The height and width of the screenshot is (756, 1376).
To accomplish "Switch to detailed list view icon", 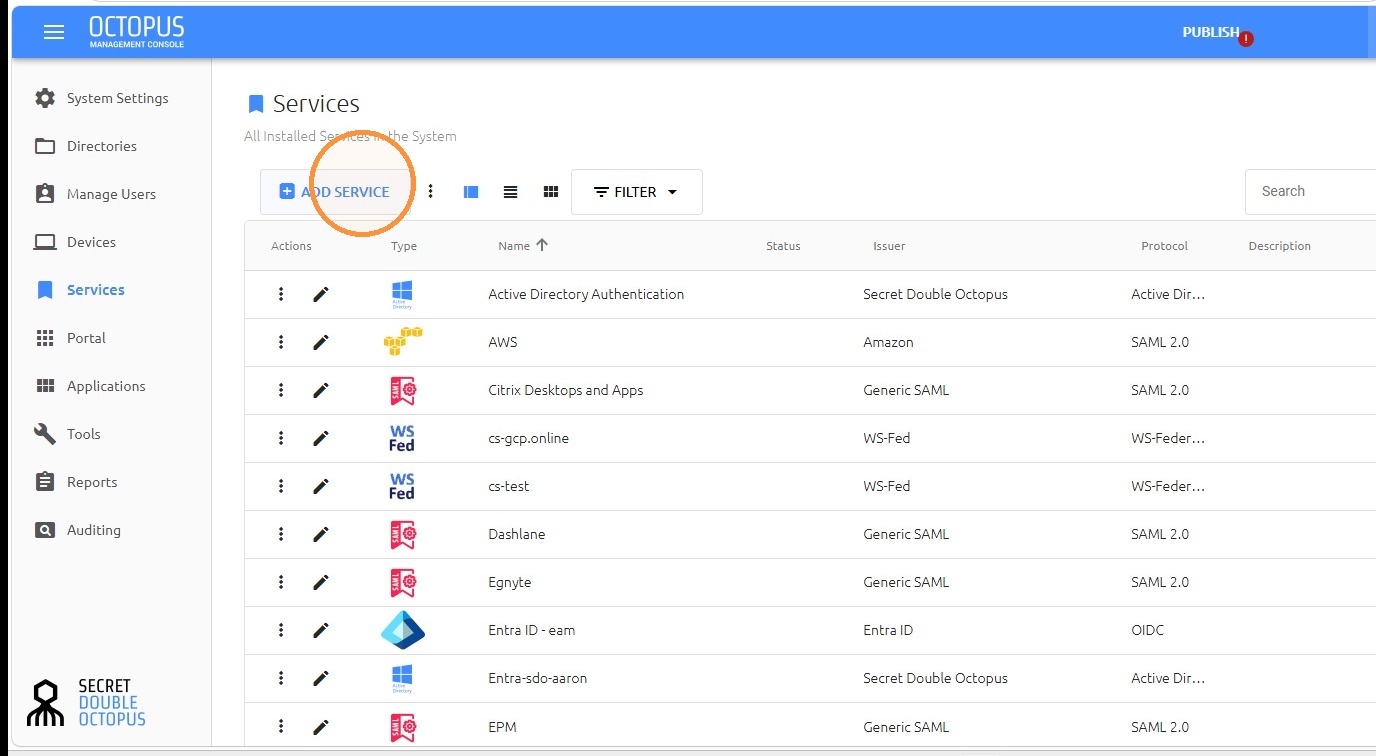I will click(471, 192).
